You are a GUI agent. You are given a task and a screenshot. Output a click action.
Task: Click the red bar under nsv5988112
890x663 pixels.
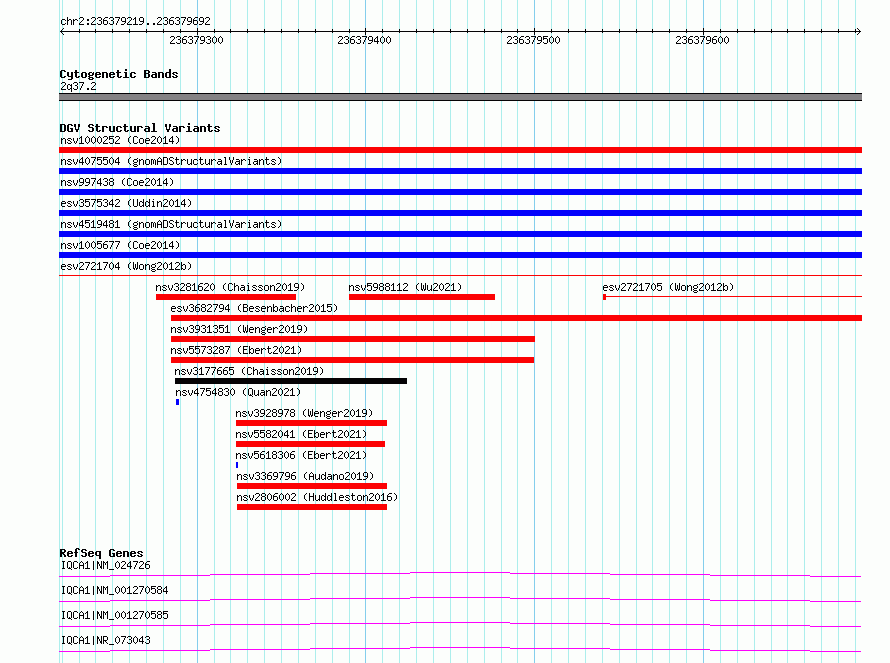point(422,297)
